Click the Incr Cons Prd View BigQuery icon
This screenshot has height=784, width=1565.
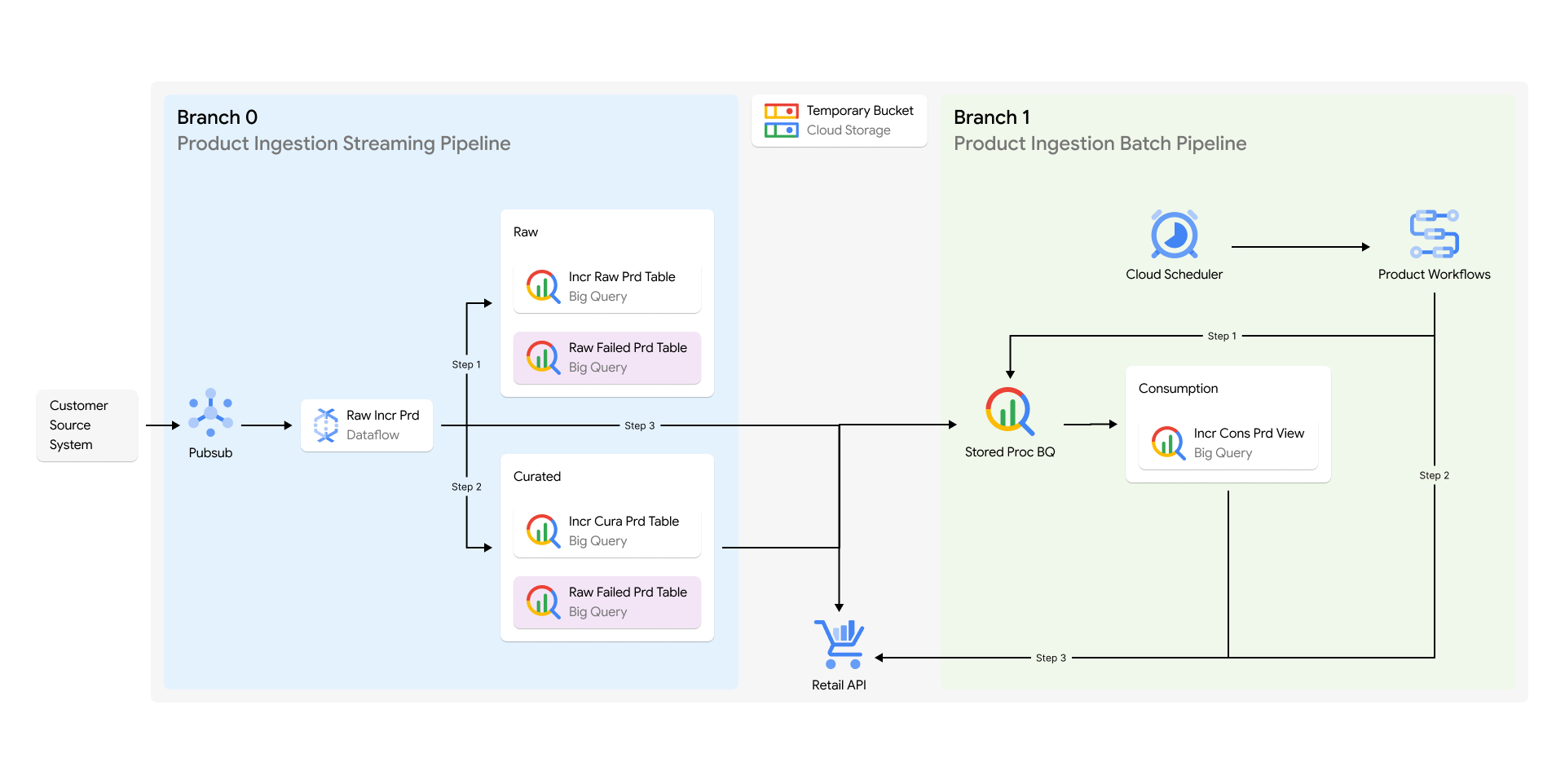(1166, 443)
